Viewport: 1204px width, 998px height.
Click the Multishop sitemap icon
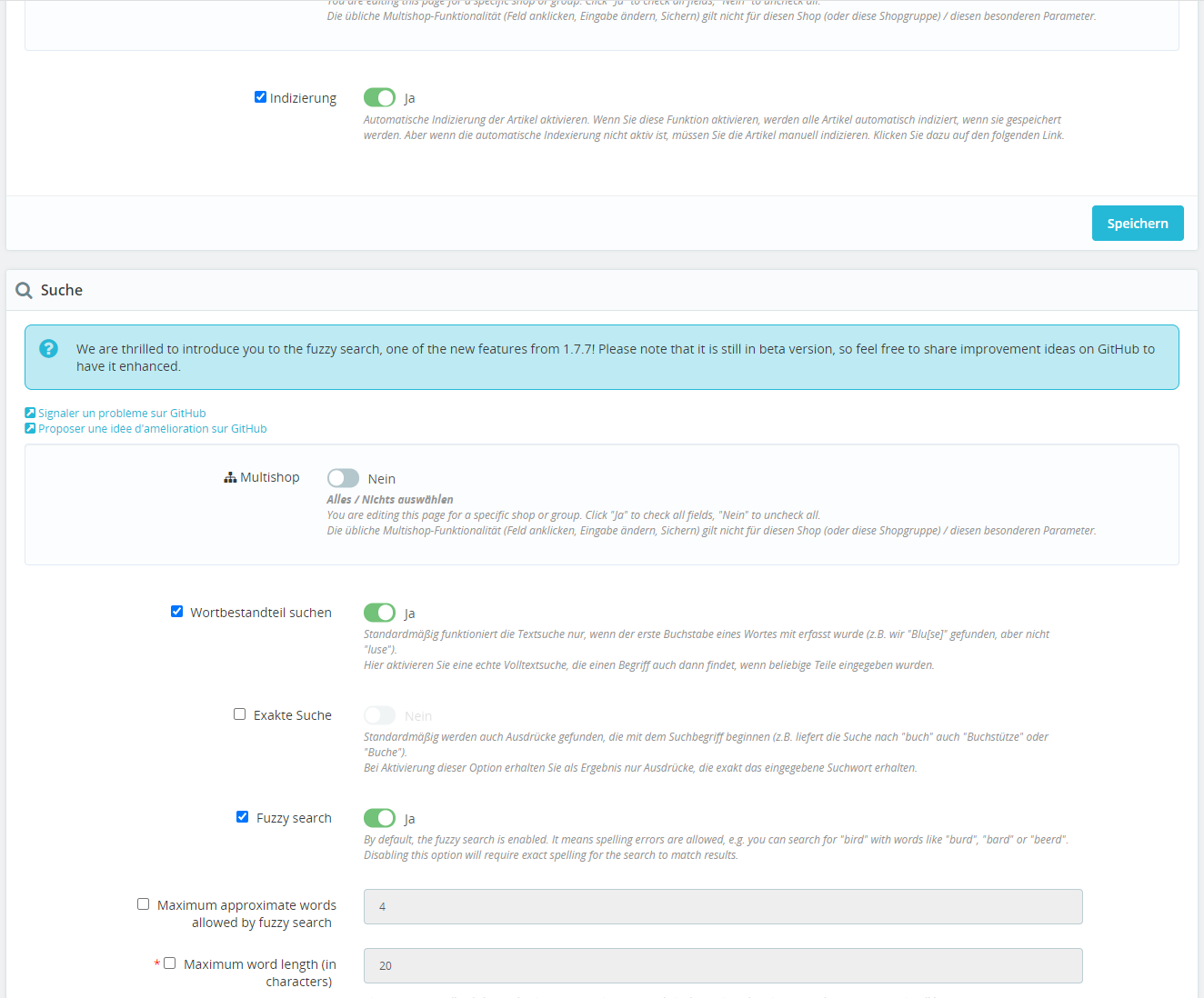tap(230, 477)
